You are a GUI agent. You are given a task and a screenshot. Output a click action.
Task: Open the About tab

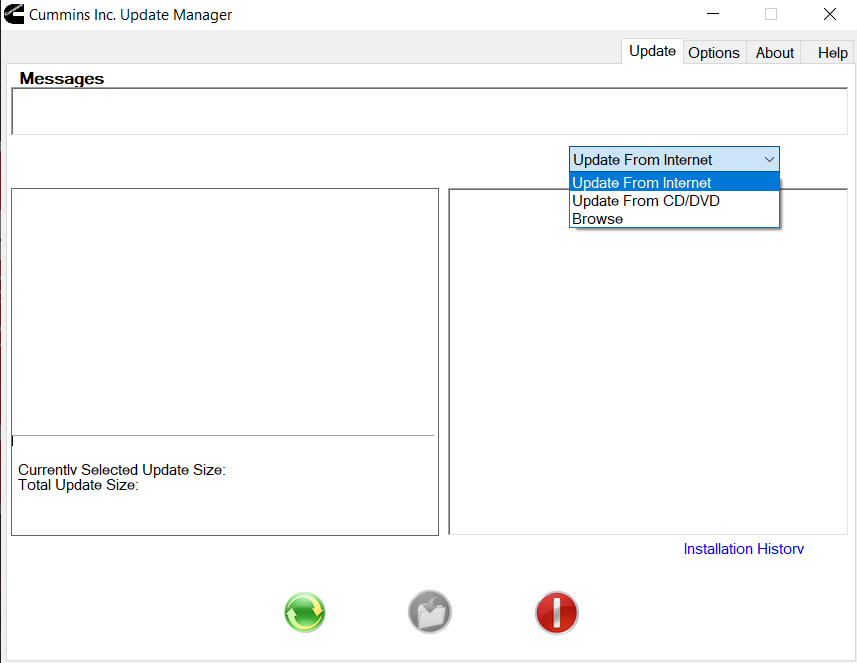[x=774, y=52]
